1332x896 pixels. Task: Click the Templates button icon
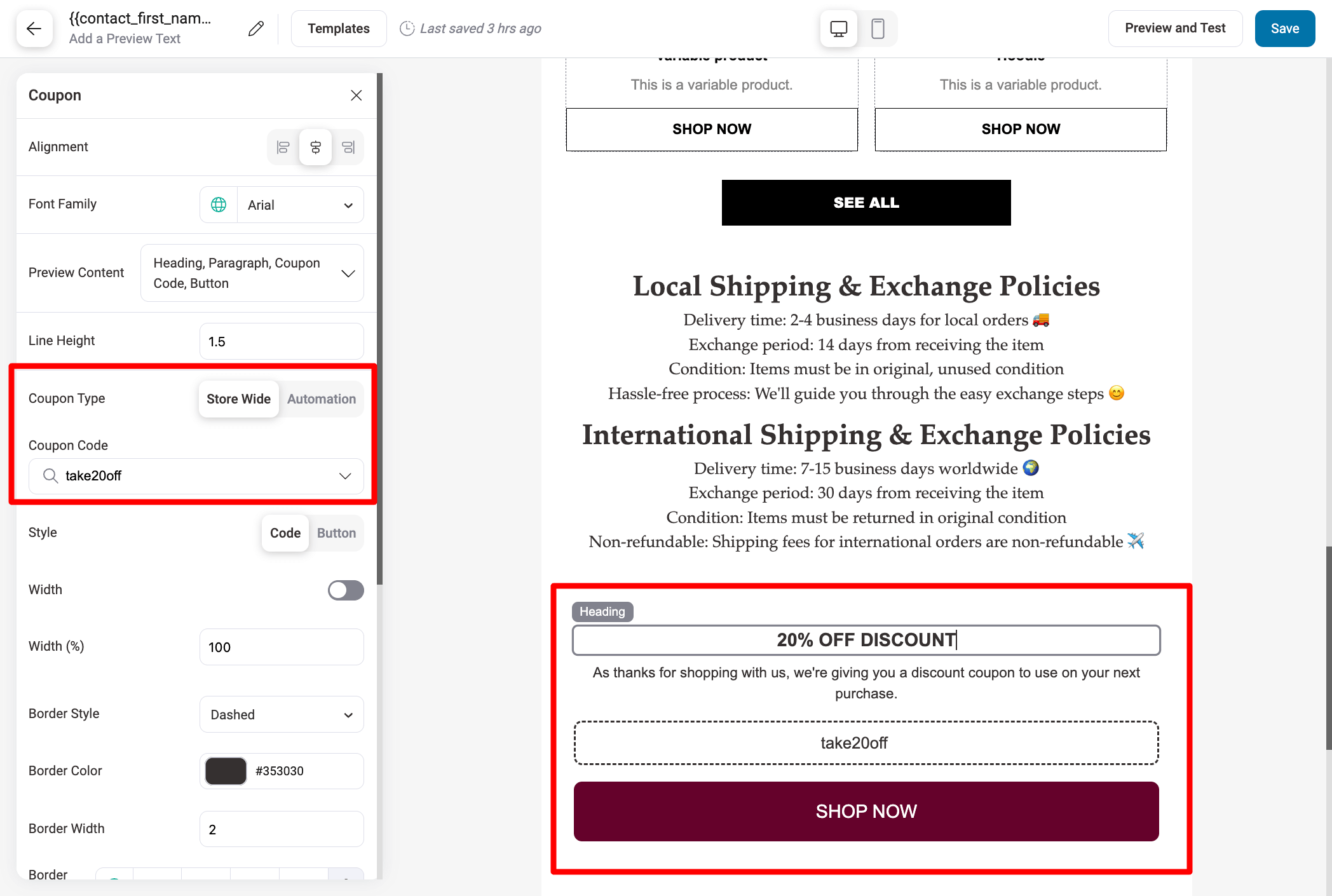tap(339, 28)
